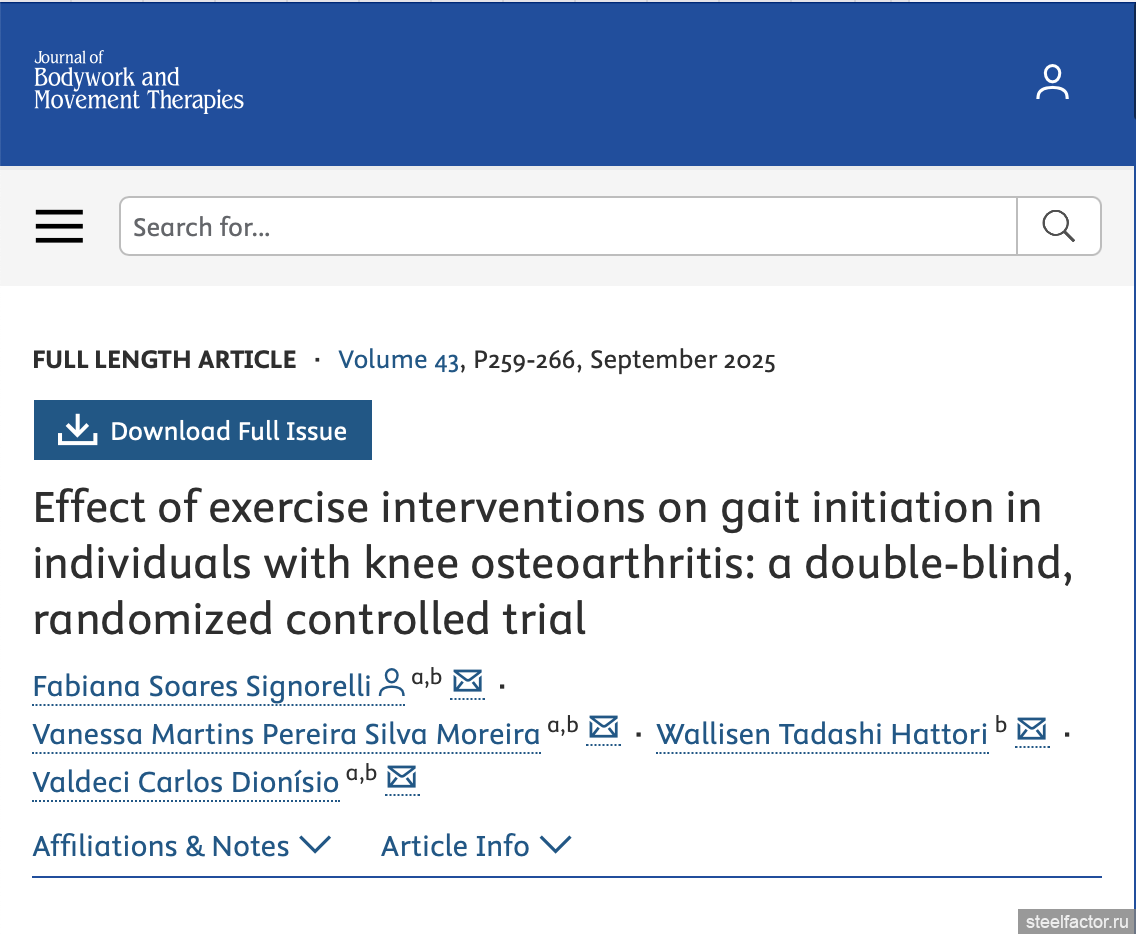Screen dimensions: 1136x934
Task: Click the chevron next to Article Info
Action: (555, 846)
